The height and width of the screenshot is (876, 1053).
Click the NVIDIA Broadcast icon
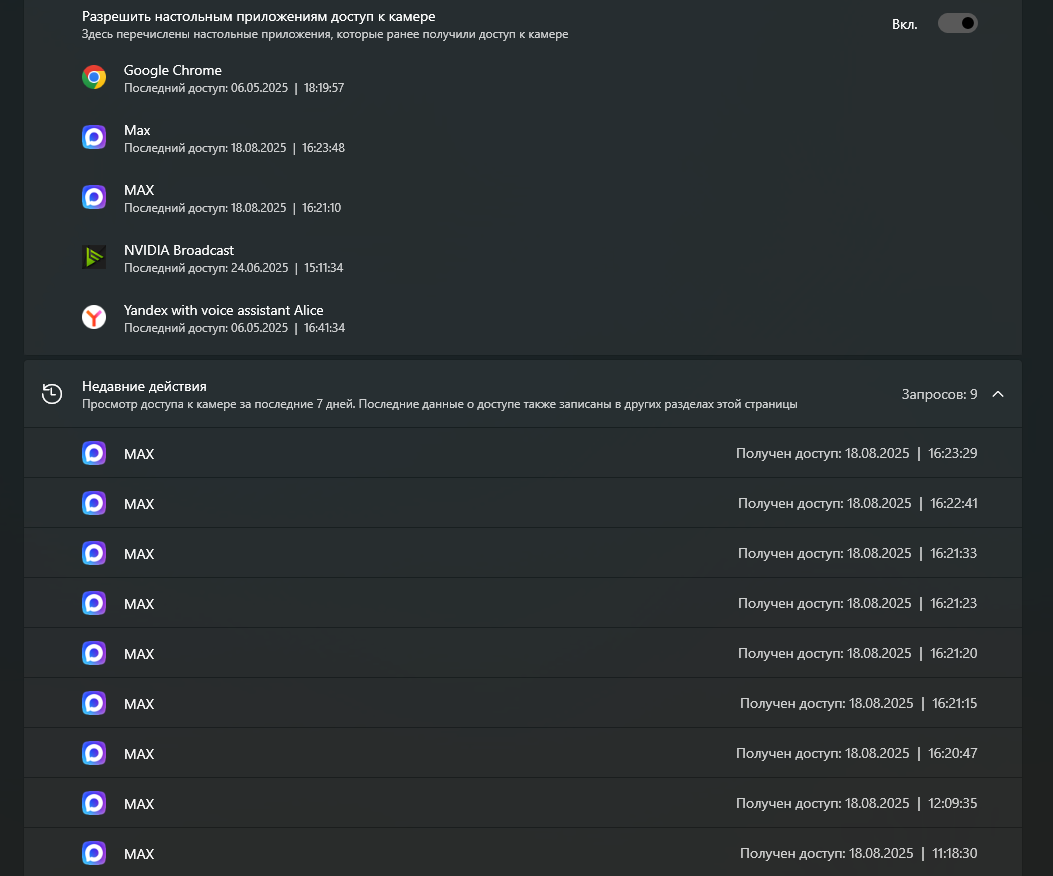tap(94, 258)
